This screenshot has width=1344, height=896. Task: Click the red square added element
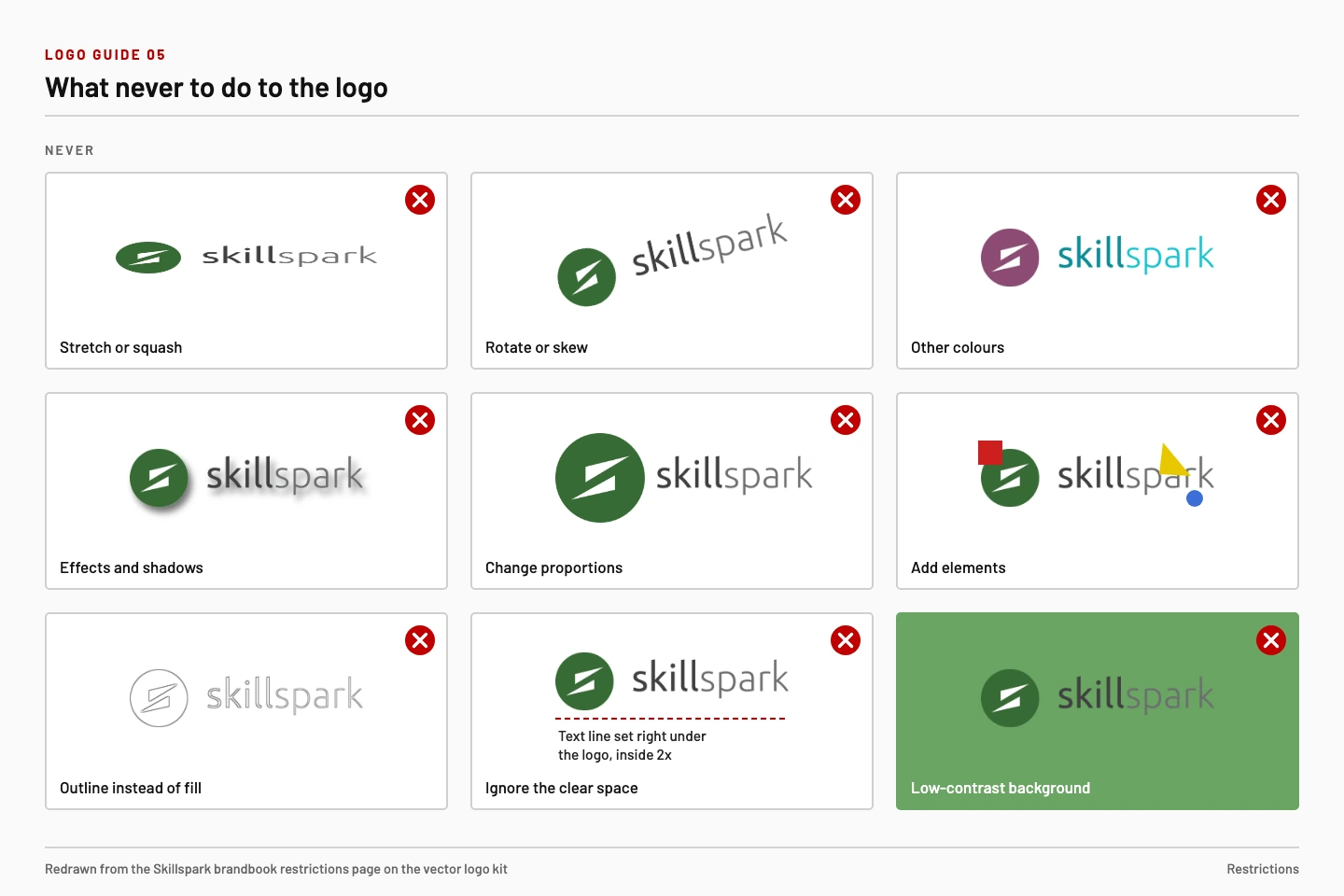pyautogui.click(x=990, y=453)
